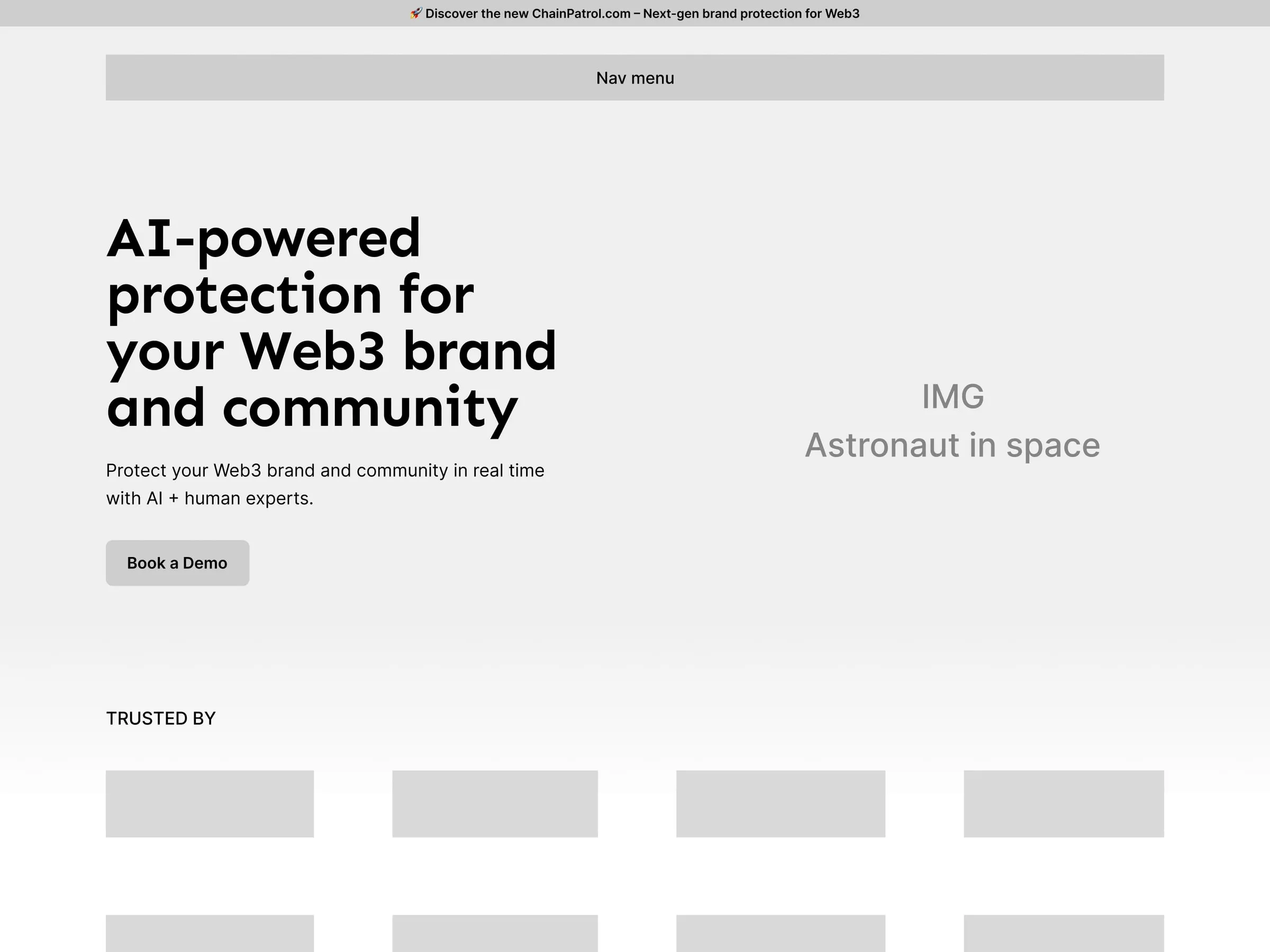
Task: Click the TRUSTED BY heading
Action: 161,718
